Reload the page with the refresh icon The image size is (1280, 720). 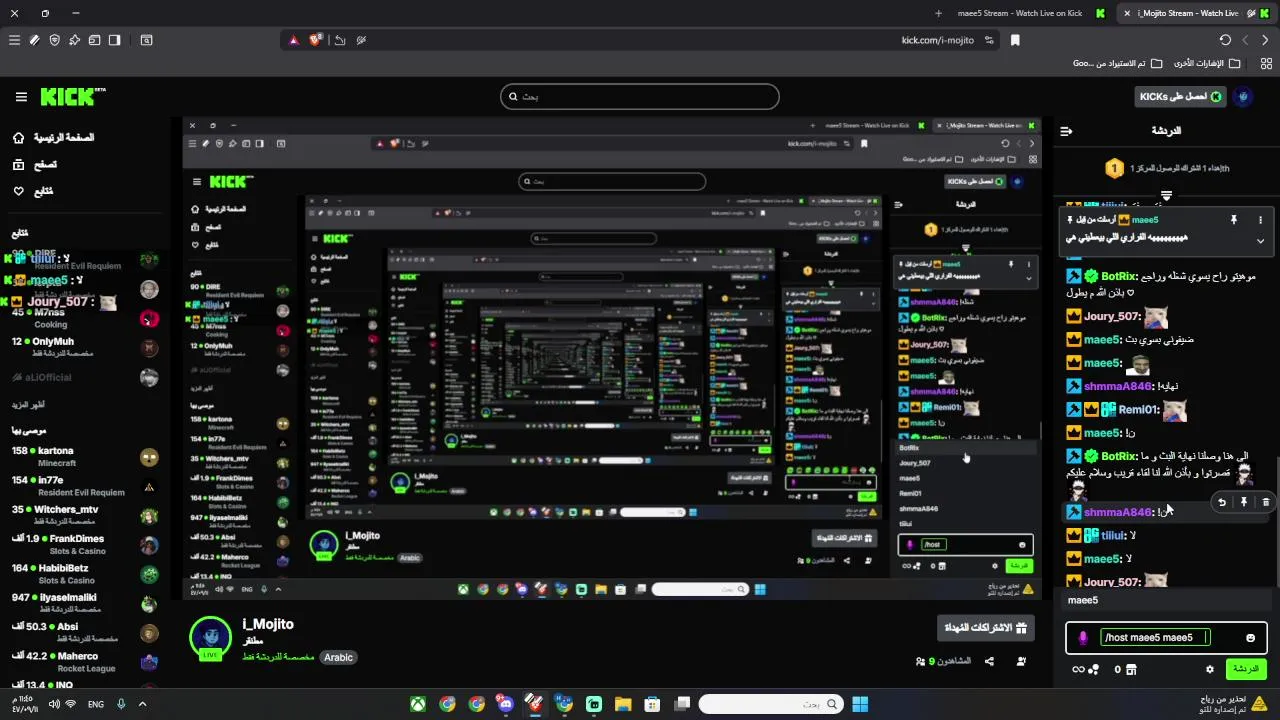click(1225, 40)
